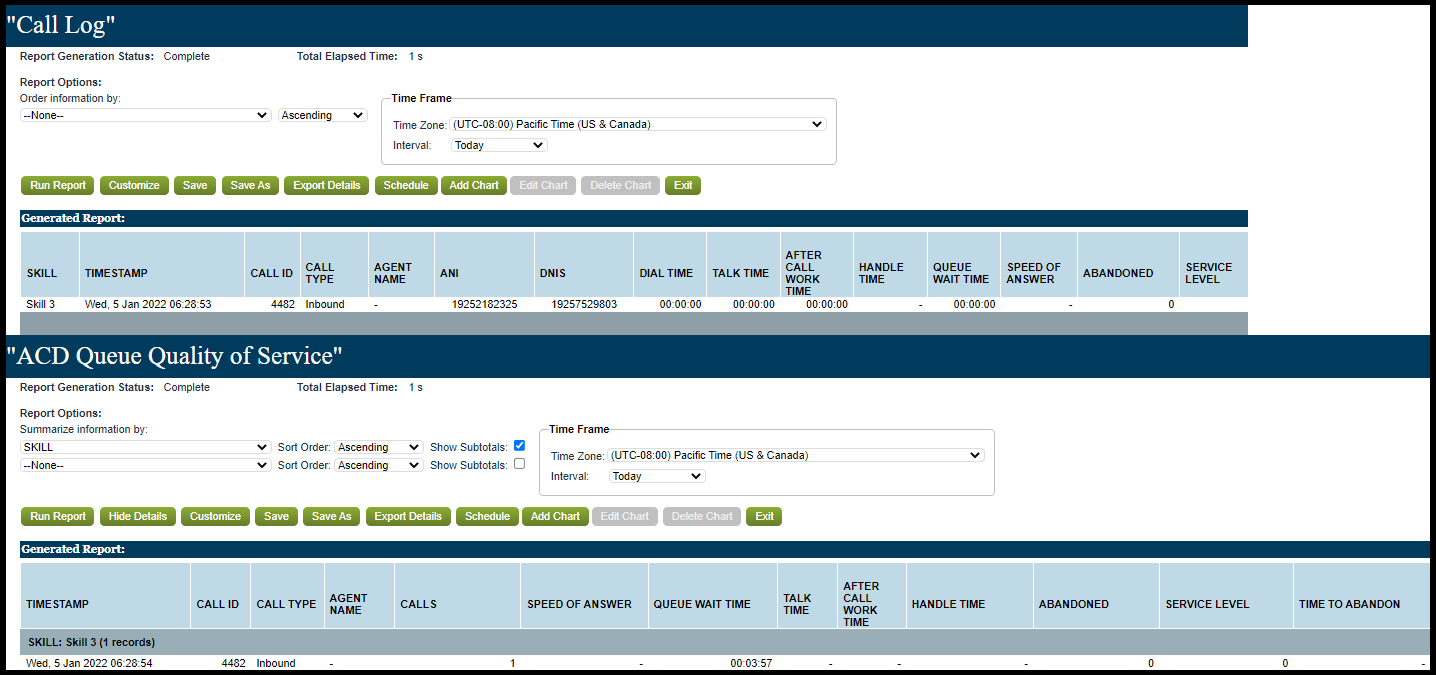
Task: Exit the ACD Queue report
Action: pyautogui.click(x=764, y=516)
